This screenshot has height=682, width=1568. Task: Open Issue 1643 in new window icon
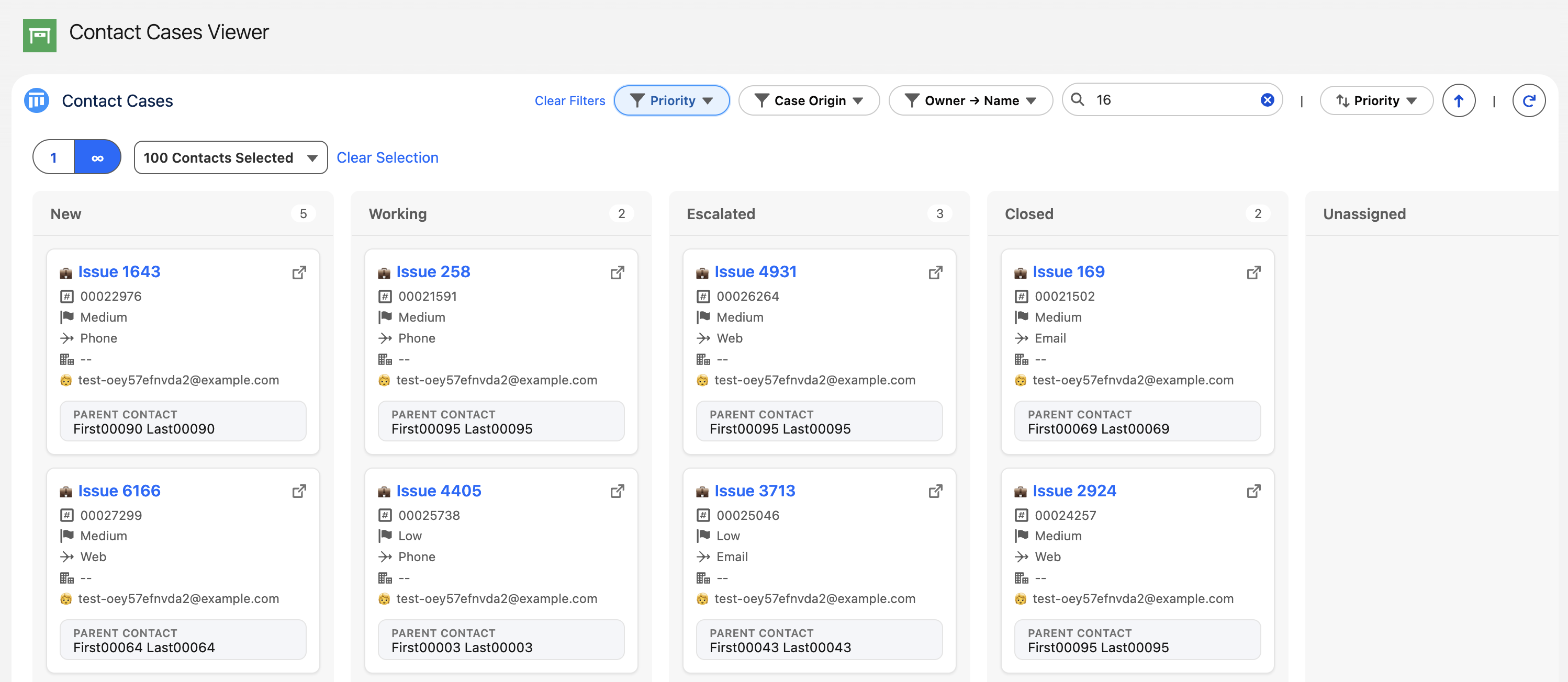pos(299,272)
